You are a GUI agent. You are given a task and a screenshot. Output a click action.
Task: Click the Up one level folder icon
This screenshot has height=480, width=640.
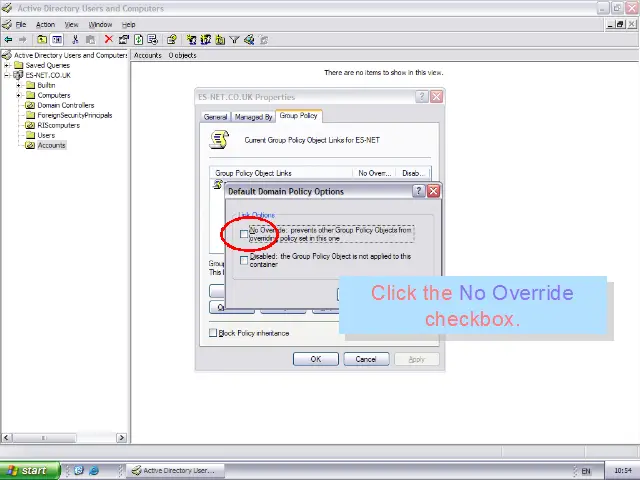click(42, 40)
